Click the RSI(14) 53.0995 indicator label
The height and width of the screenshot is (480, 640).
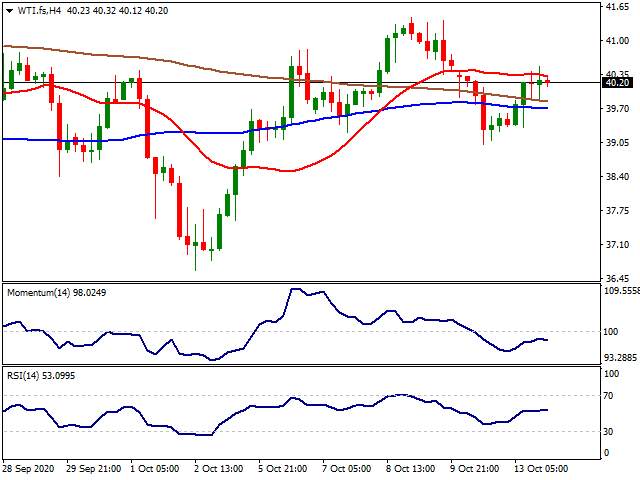tap(41, 376)
